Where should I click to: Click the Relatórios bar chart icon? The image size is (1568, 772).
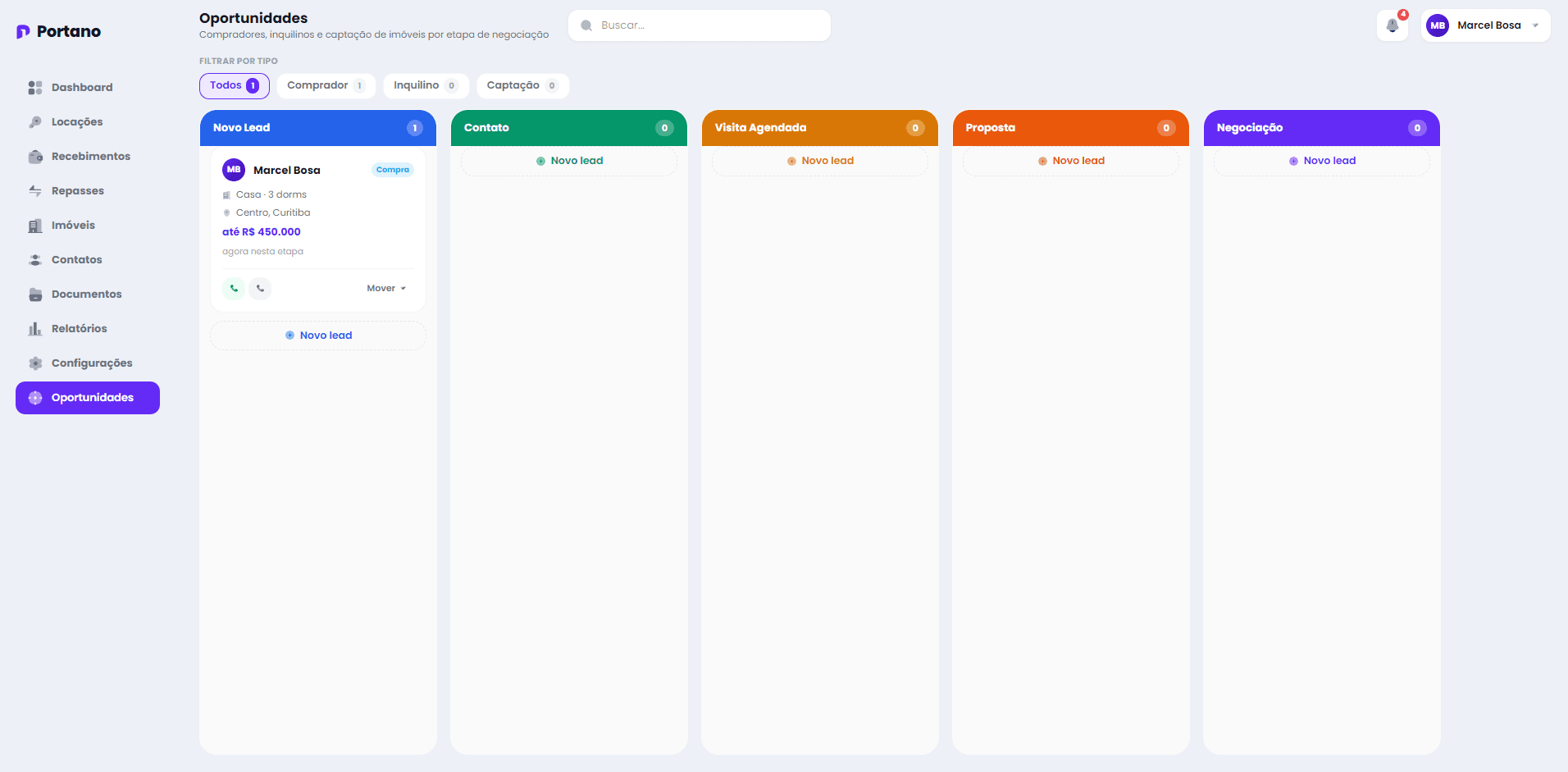pyautogui.click(x=35, y=329)
